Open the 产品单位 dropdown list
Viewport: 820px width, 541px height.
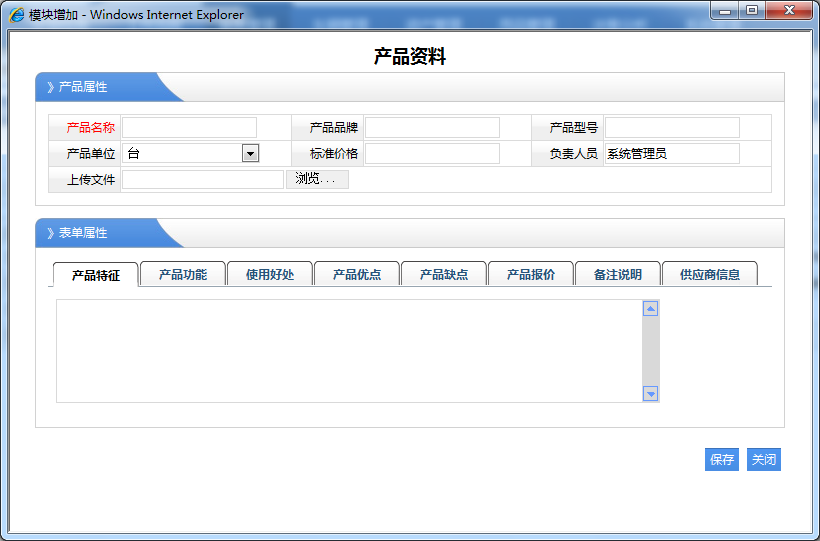click(x=250, y=153)
